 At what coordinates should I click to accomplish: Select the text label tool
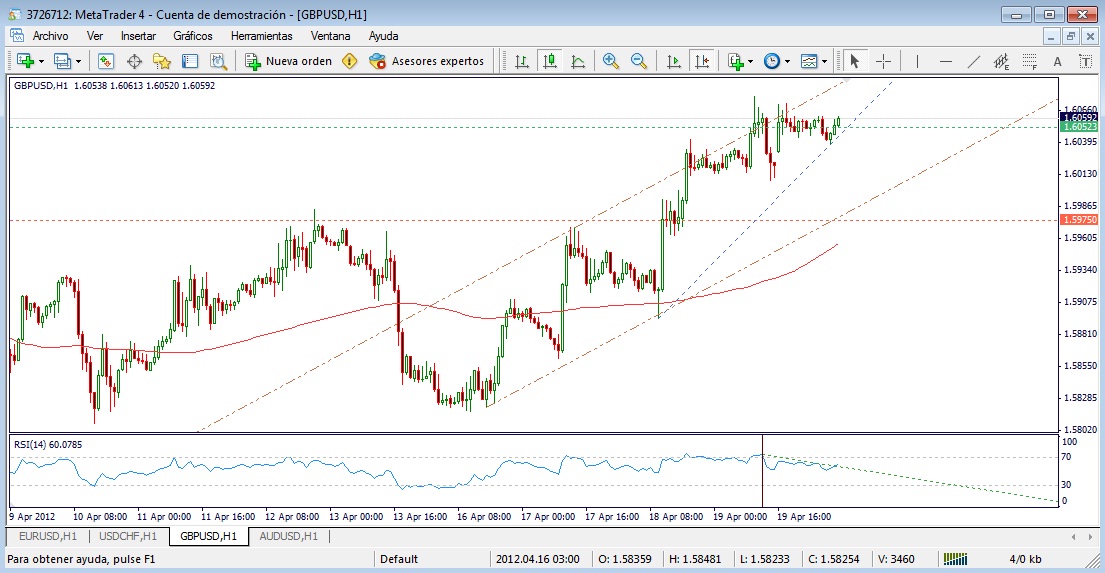(1086, 61)
